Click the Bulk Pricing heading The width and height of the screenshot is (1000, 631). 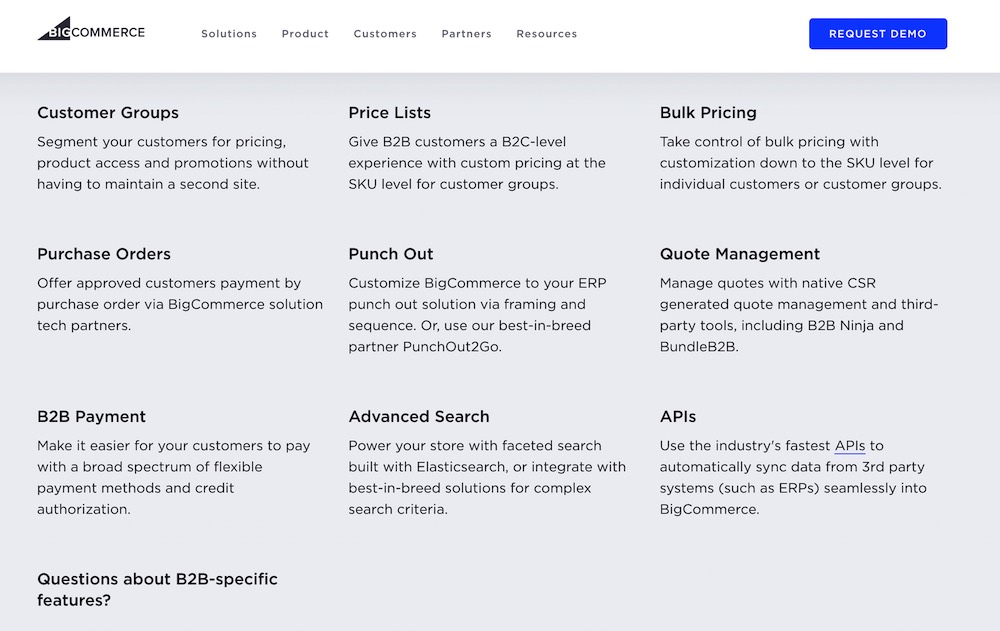click(708, 113)
